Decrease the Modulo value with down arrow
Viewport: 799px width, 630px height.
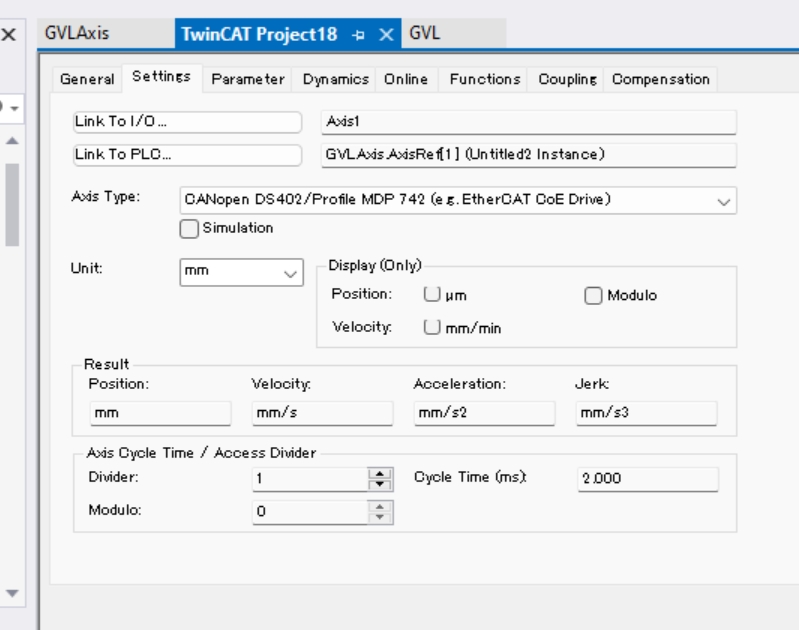point(380,517)
